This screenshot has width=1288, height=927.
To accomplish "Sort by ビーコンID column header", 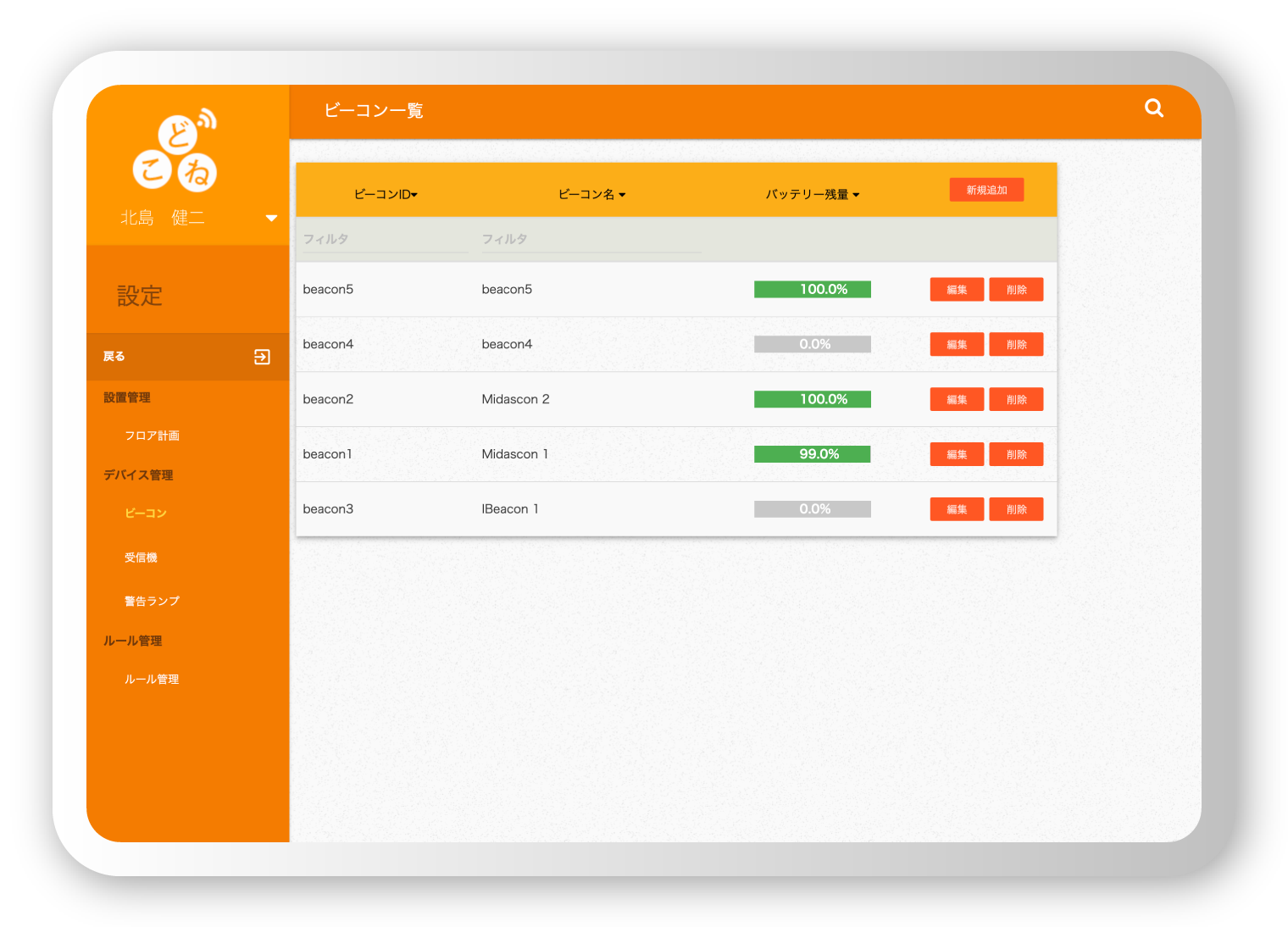I will click(x=386, y=194).
